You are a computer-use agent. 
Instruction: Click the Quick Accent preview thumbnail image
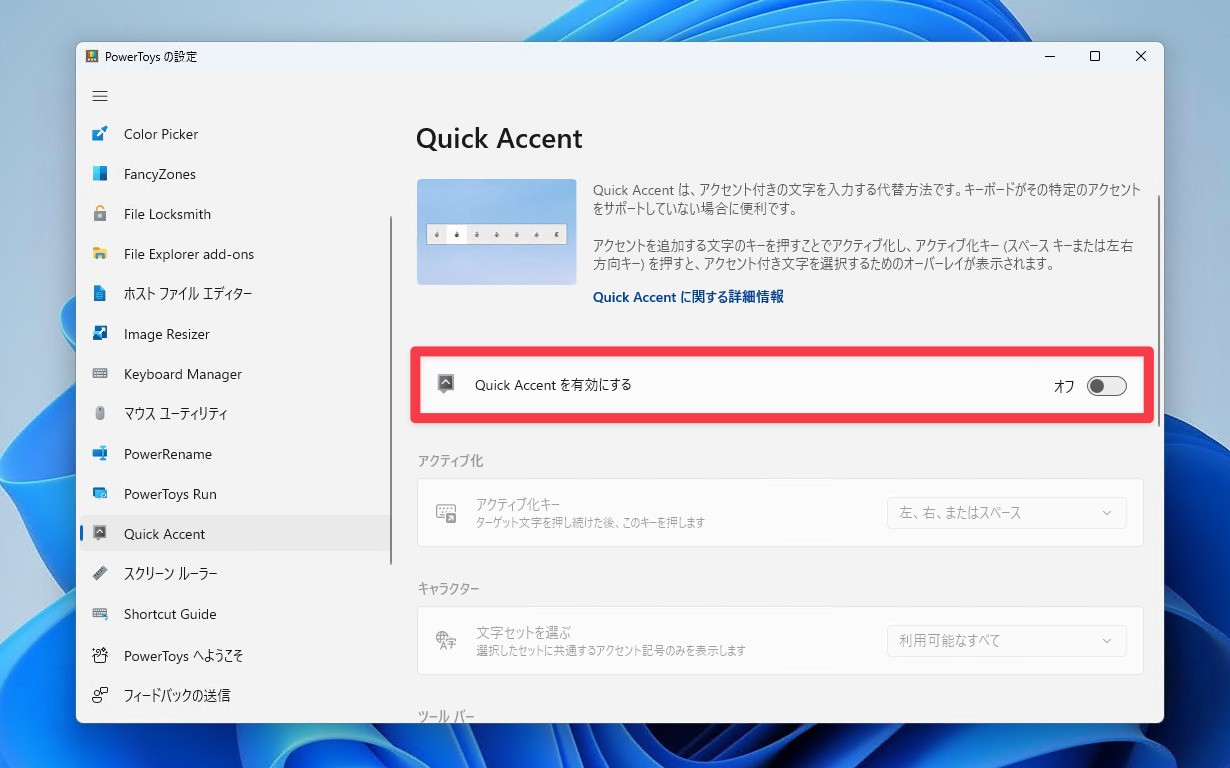point(496,232)
